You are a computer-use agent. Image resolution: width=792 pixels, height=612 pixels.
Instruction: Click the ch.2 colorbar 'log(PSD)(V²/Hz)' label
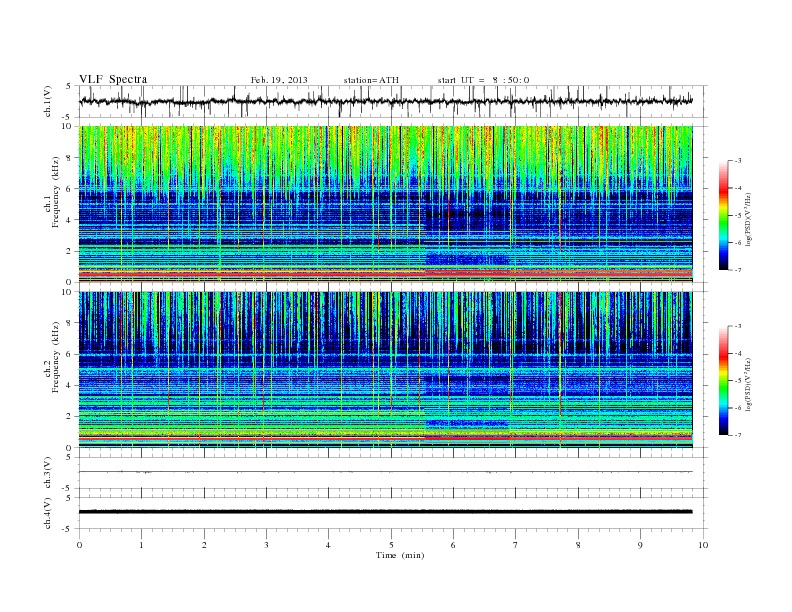748,384
